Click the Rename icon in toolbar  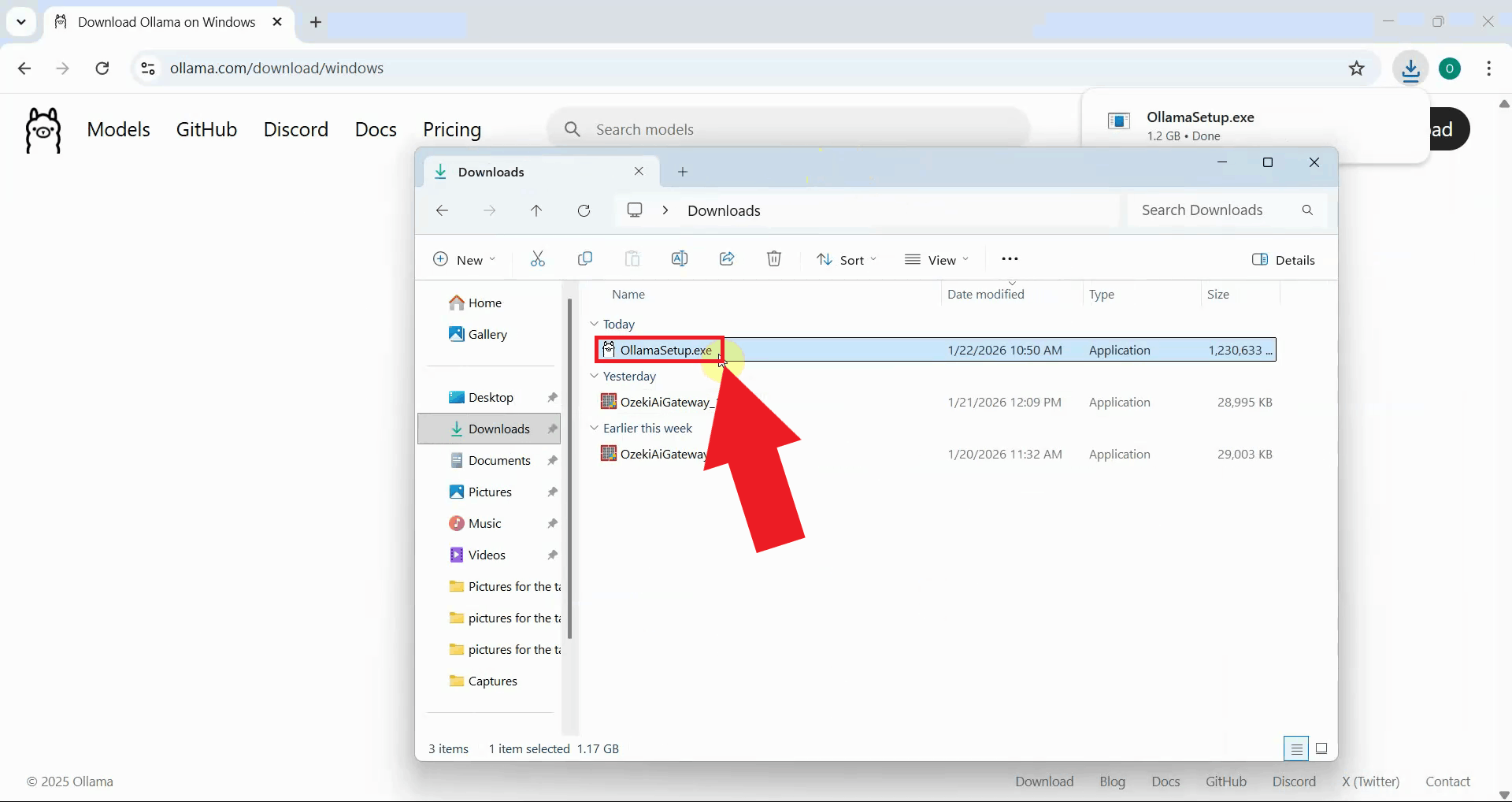coord(680,259)
